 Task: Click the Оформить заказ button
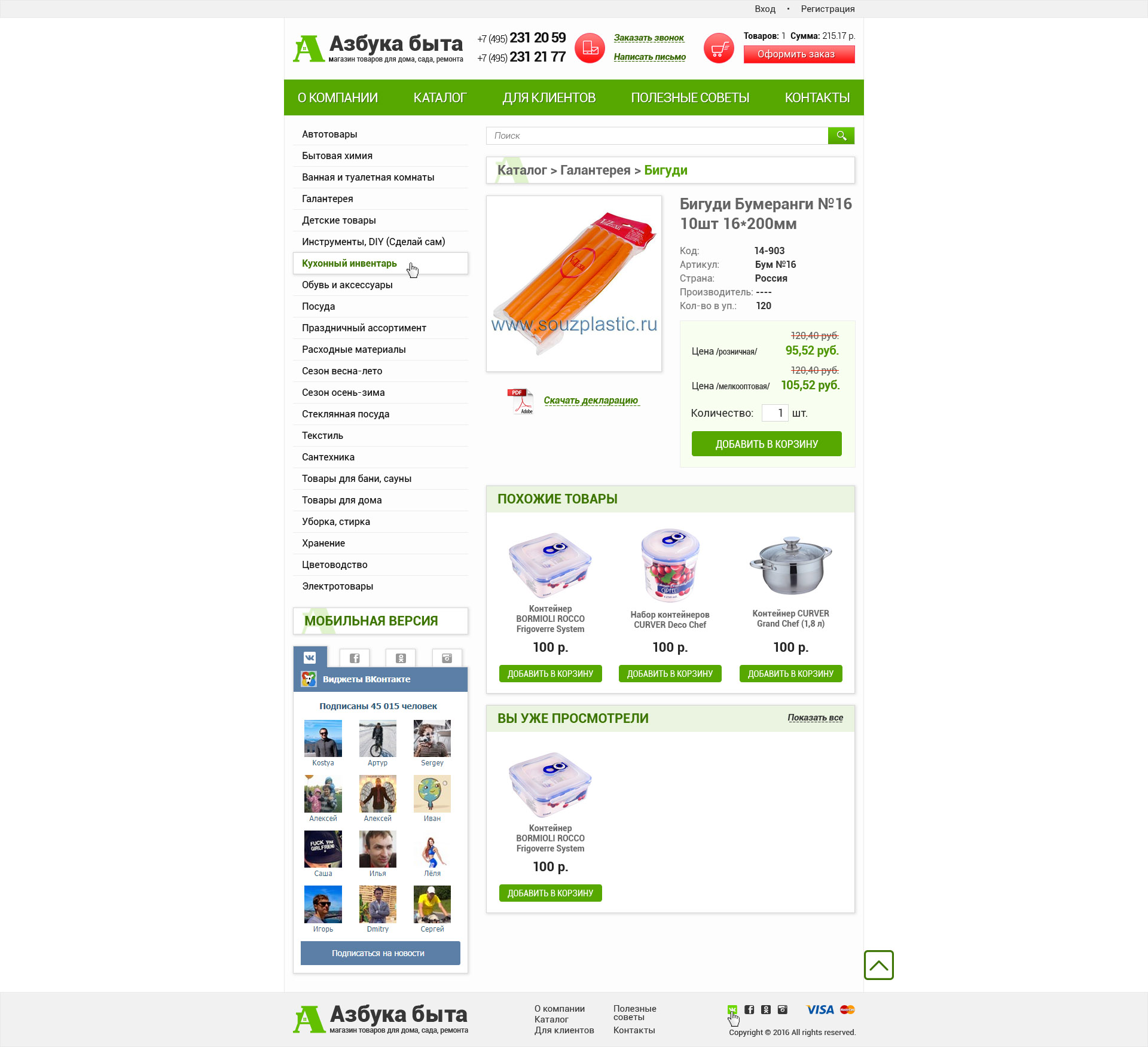coord(799,54)
